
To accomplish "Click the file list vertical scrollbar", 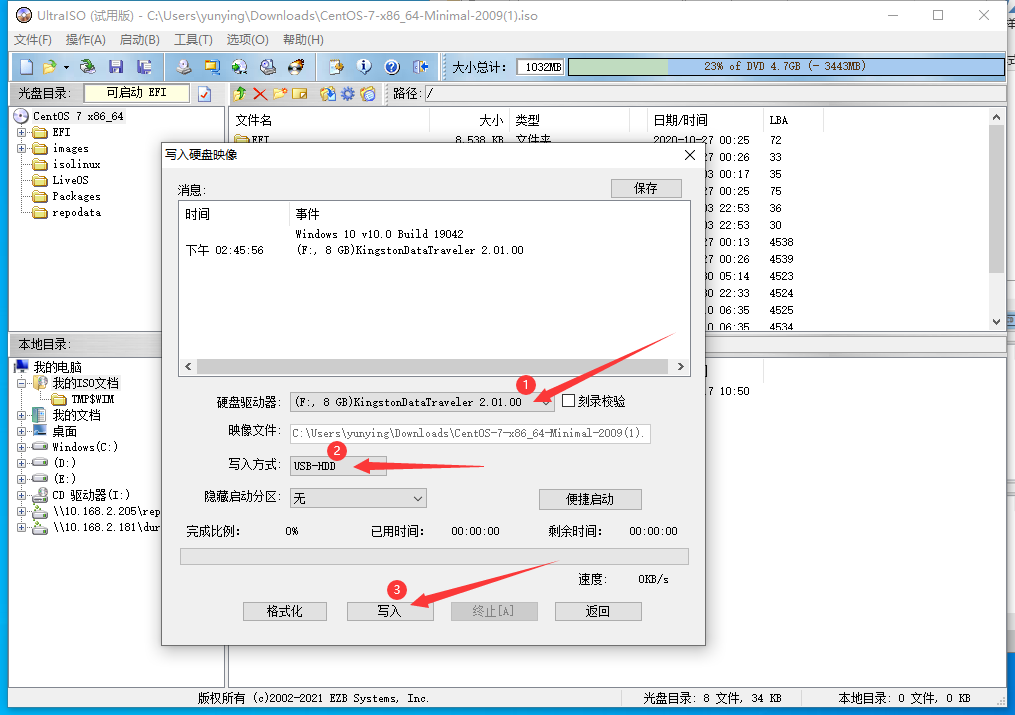I will (996, 220).
